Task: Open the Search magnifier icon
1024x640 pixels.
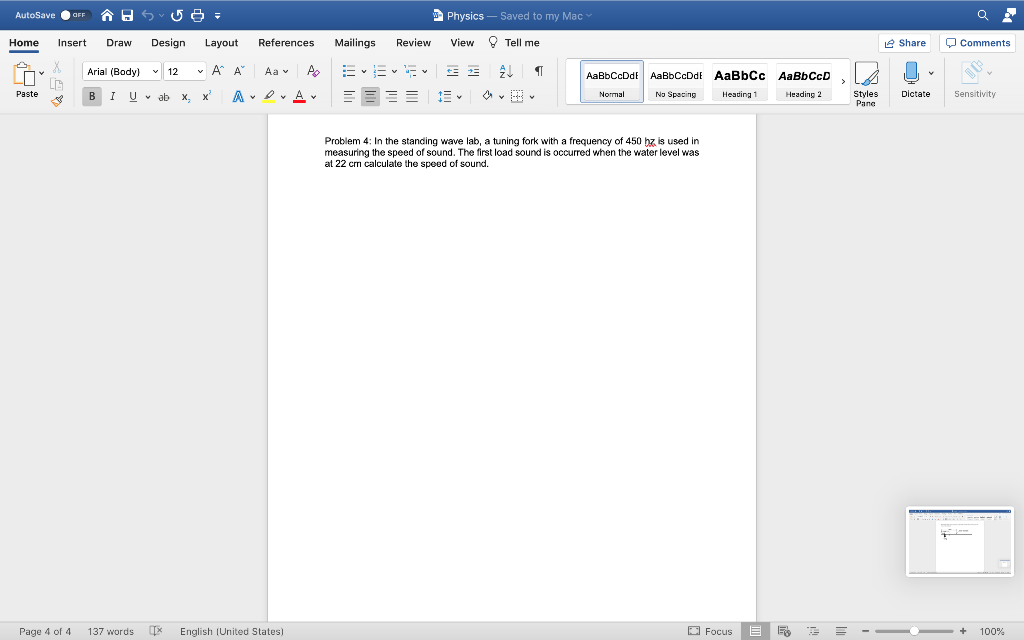Action: tap(982, 15)
